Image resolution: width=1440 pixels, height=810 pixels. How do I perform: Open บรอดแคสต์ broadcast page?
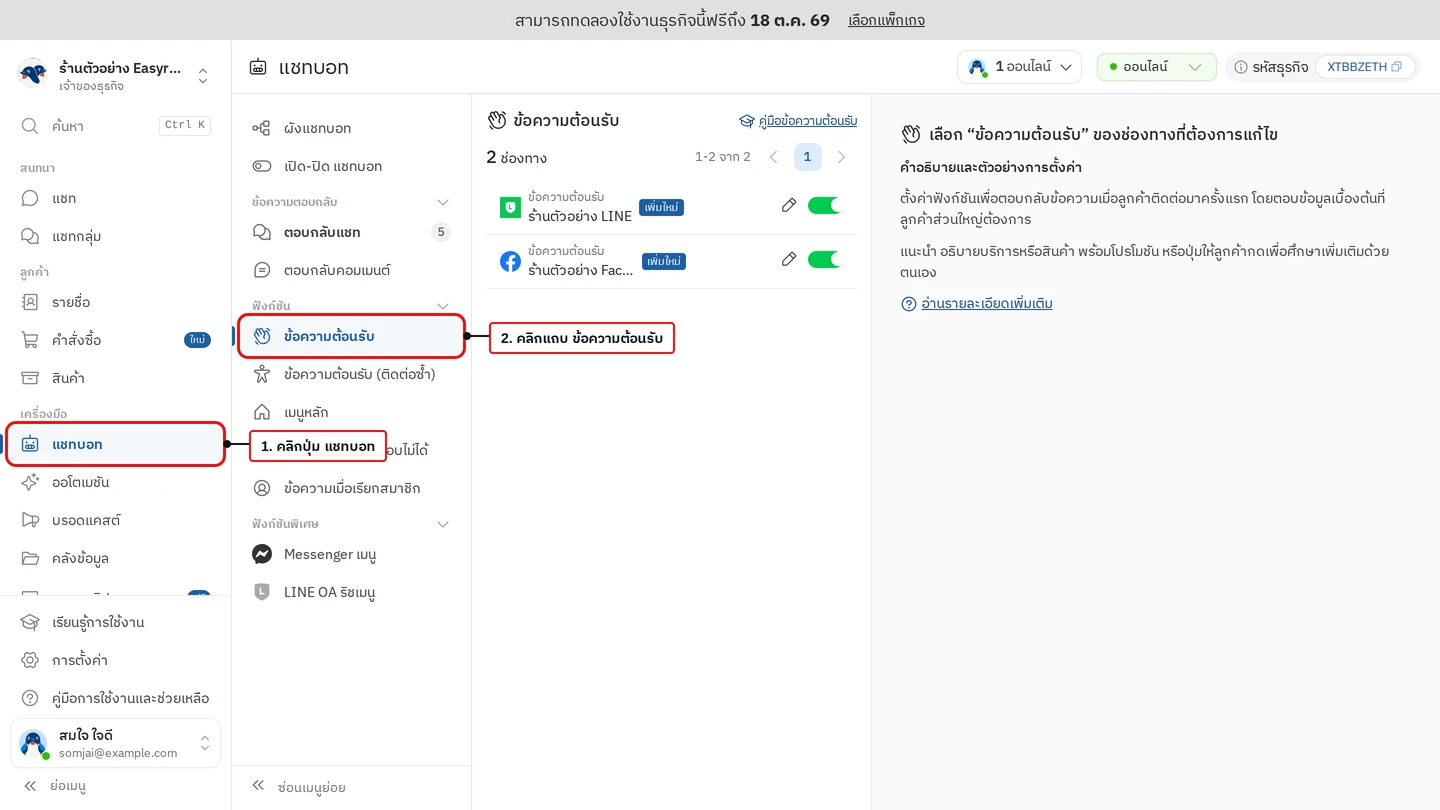pyautogui.click(x=116, y=520)
